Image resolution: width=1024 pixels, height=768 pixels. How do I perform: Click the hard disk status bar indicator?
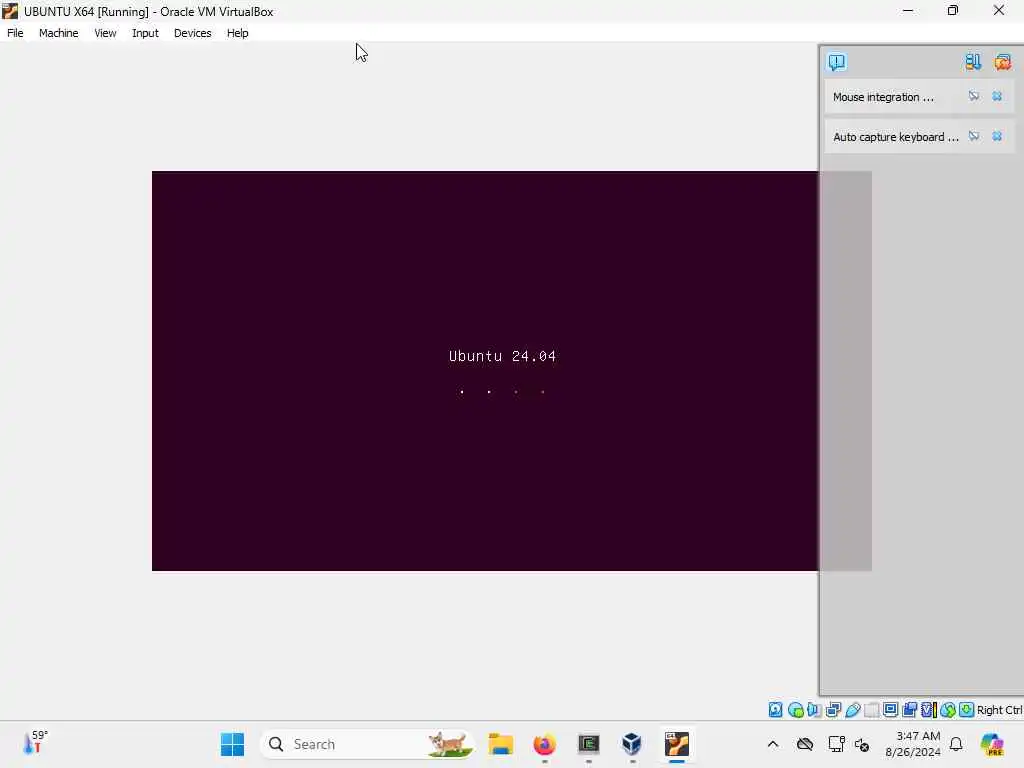click(775, 710)
